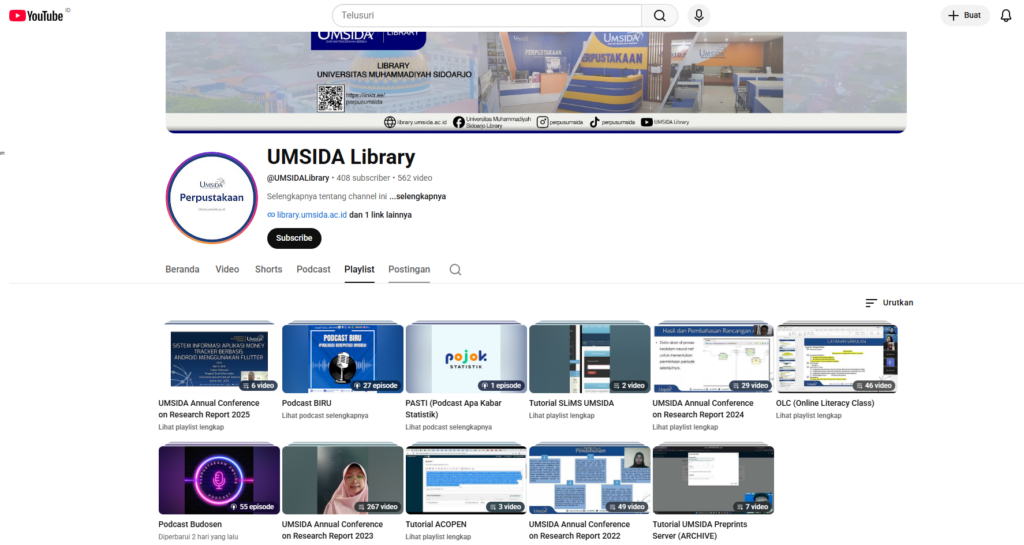The image size is (1024, 545).
Task: Open the YouTube home logo
Action: tap(36, 16)
